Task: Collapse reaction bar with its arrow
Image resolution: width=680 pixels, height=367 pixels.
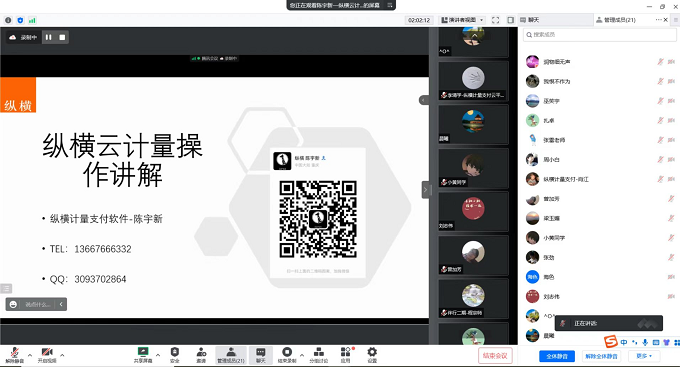Action: coord(61,305)
